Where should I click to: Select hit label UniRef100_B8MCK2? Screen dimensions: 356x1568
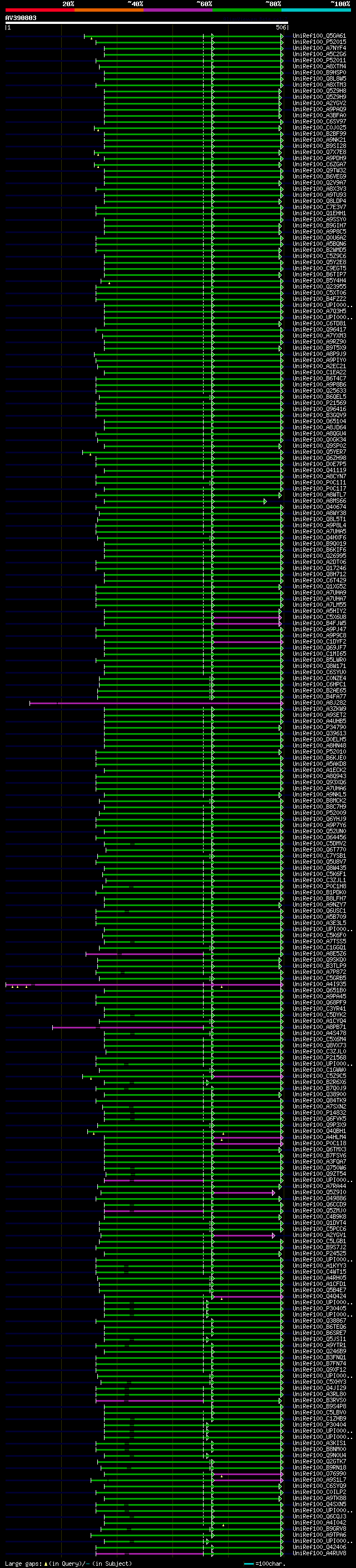319,800
